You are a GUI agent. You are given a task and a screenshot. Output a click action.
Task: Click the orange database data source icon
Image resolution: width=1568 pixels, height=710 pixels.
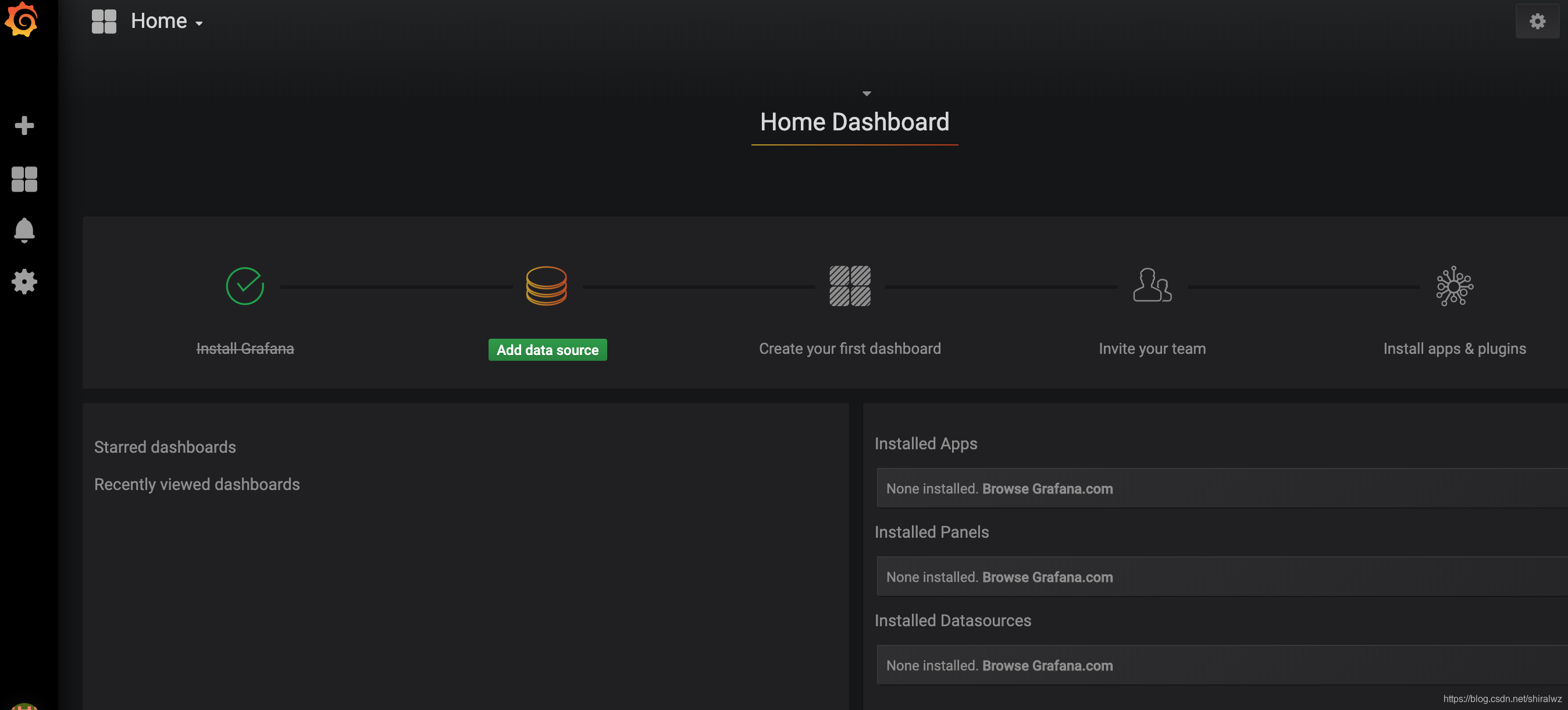[546, 286]
